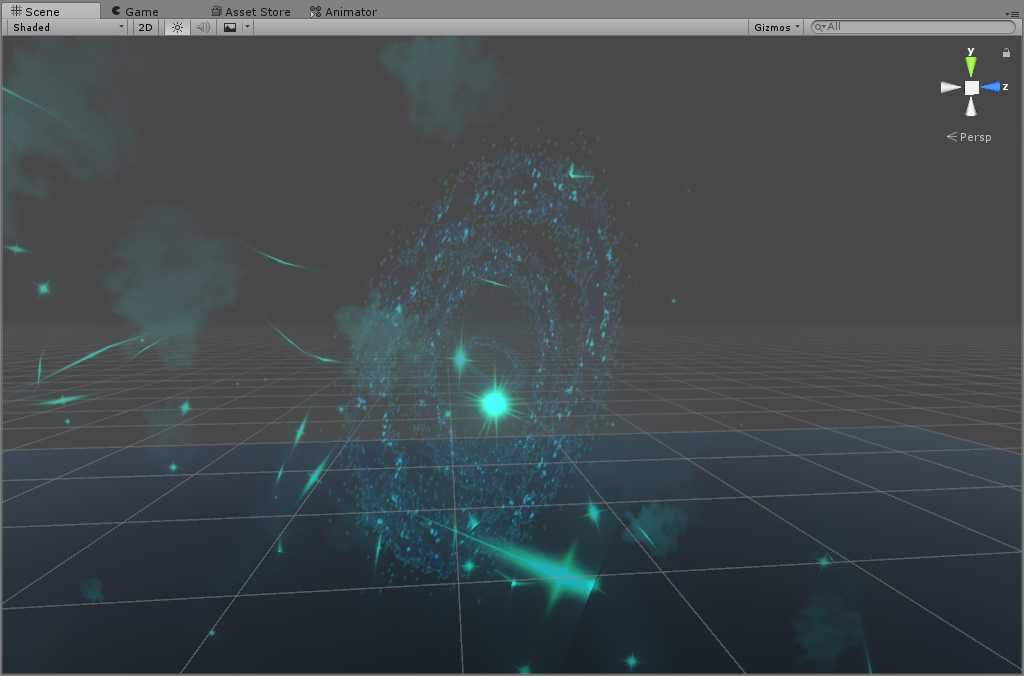Switch to the Game tab
Screen dimensions: 1024x676
pos(135,11)
